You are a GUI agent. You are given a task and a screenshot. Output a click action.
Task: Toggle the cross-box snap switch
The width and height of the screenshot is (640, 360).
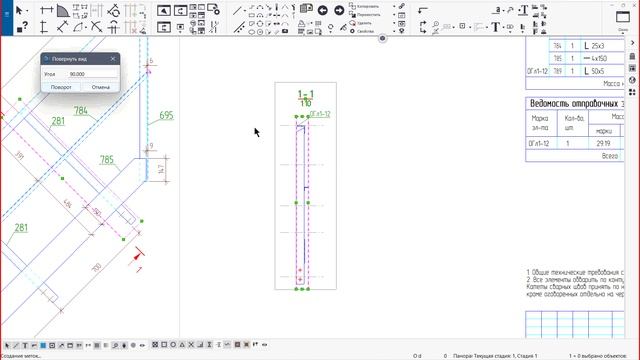tap(155, 345)
